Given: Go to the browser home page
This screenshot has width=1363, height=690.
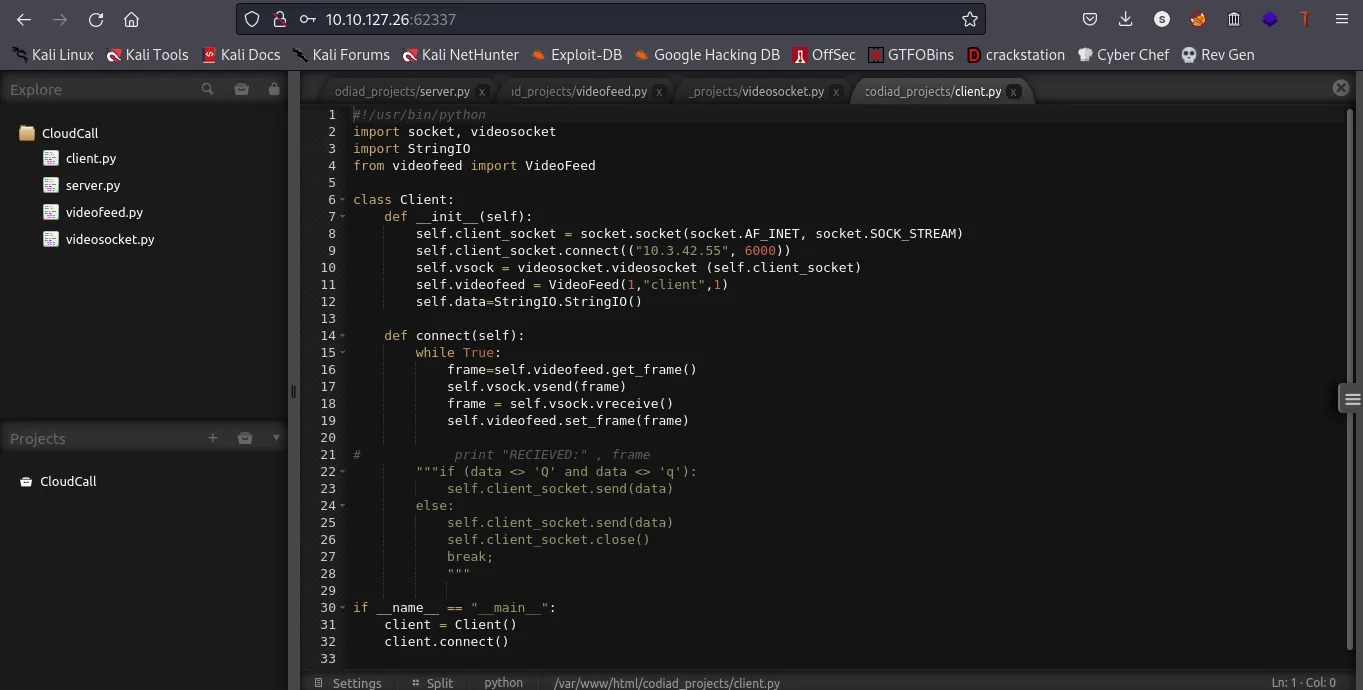Looking at the screenshot, I should pos(131,19).
